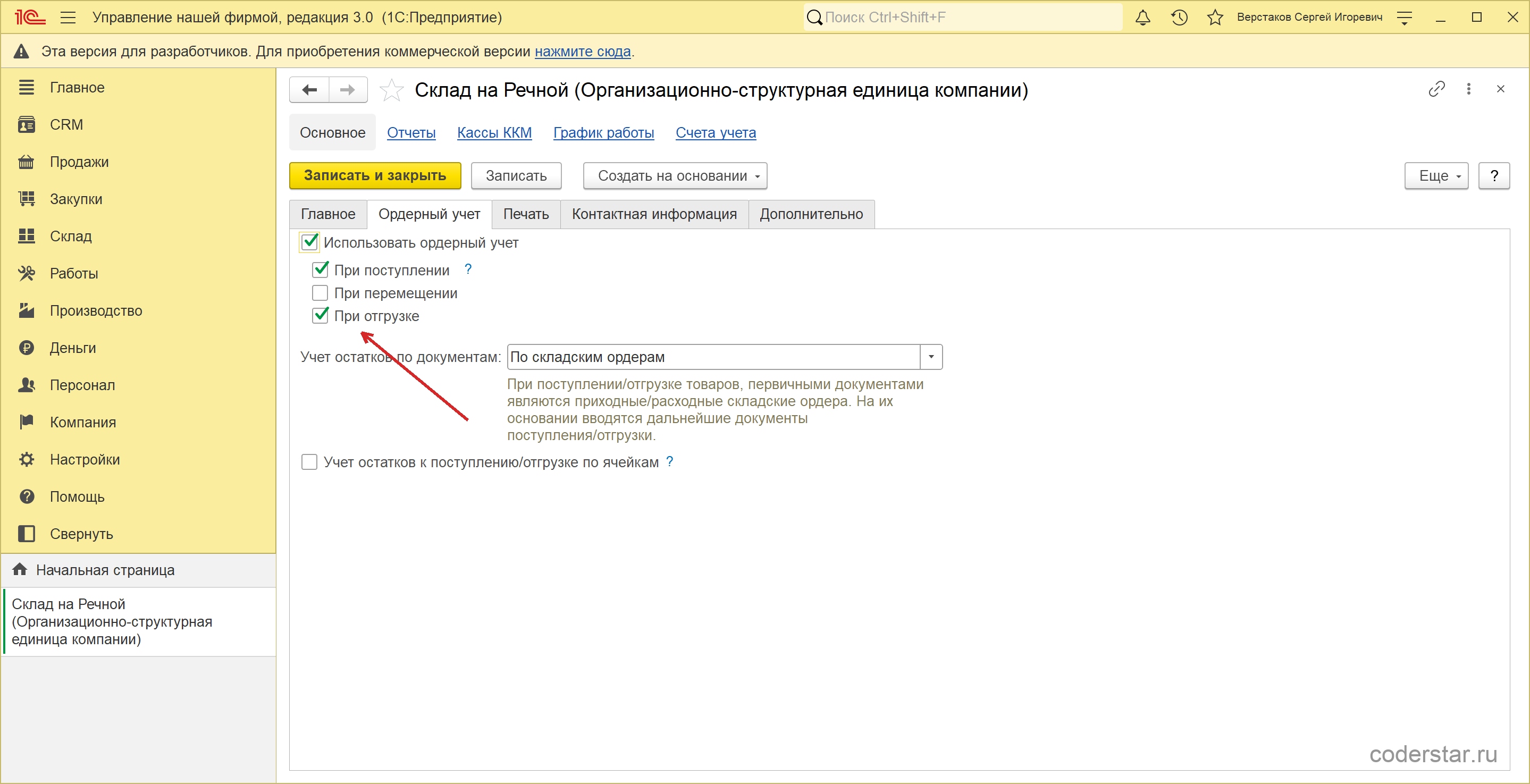The image size is (1530, 784).
Task: Go to Начальная страница
Action: pos(138,570)
